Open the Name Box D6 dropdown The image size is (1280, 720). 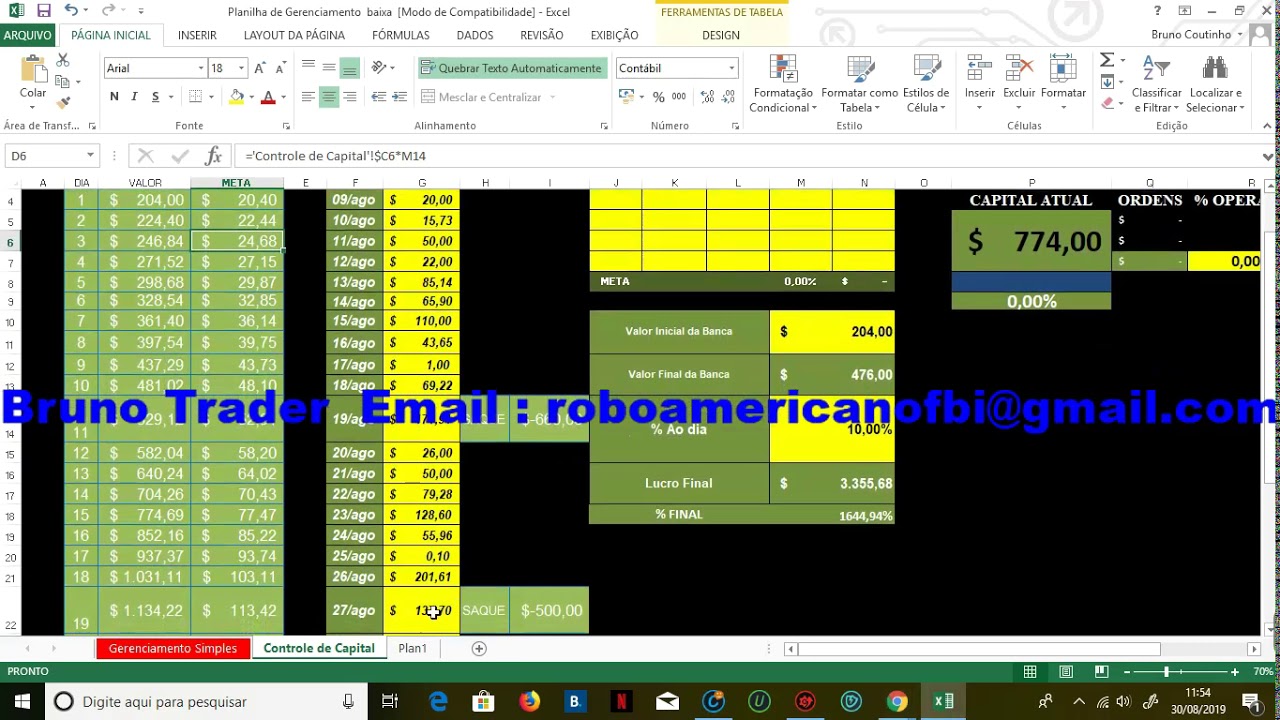tap(90, 156)
